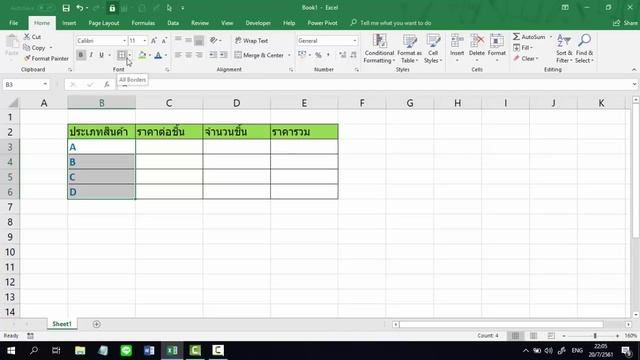
Task: Decrease decimal places
Action: [x=353, y=55]
